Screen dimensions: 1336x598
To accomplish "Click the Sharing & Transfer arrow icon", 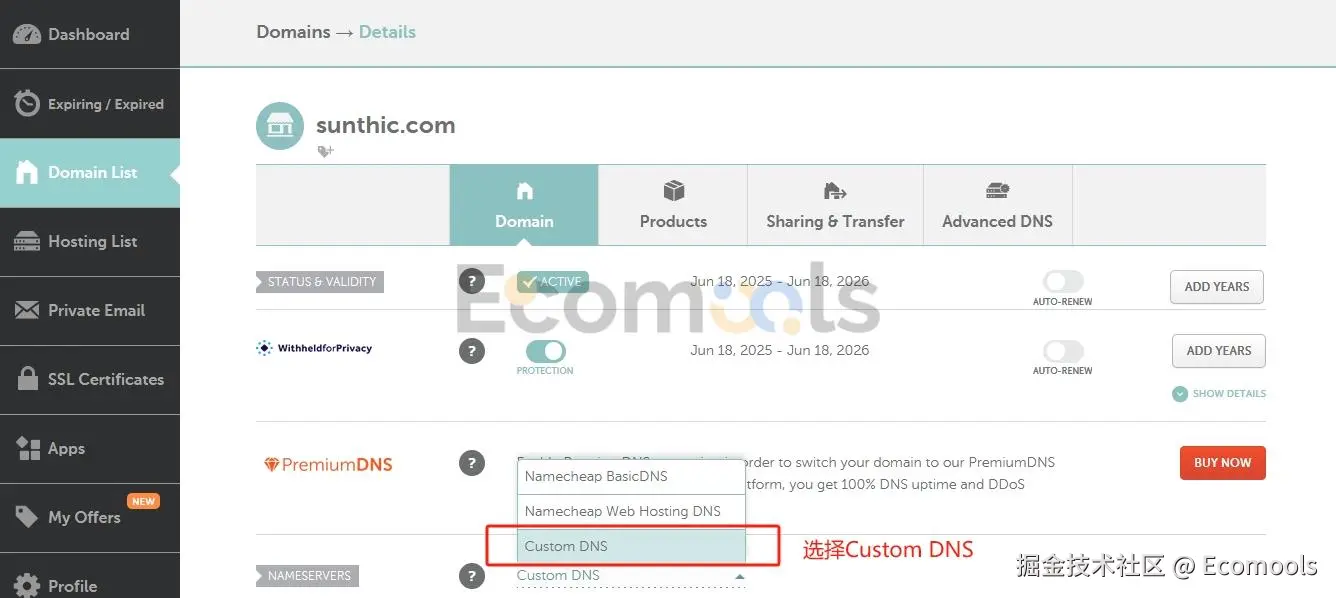I will tap(835, 191).
